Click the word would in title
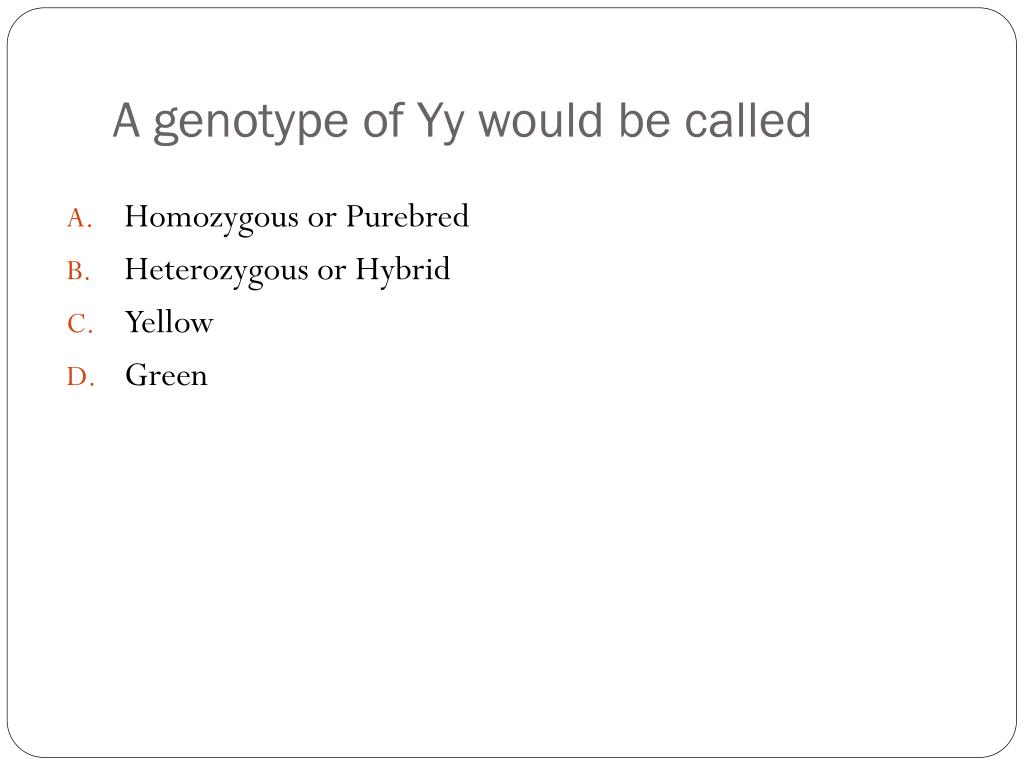1024x768 pixels. tap(541, 120)
